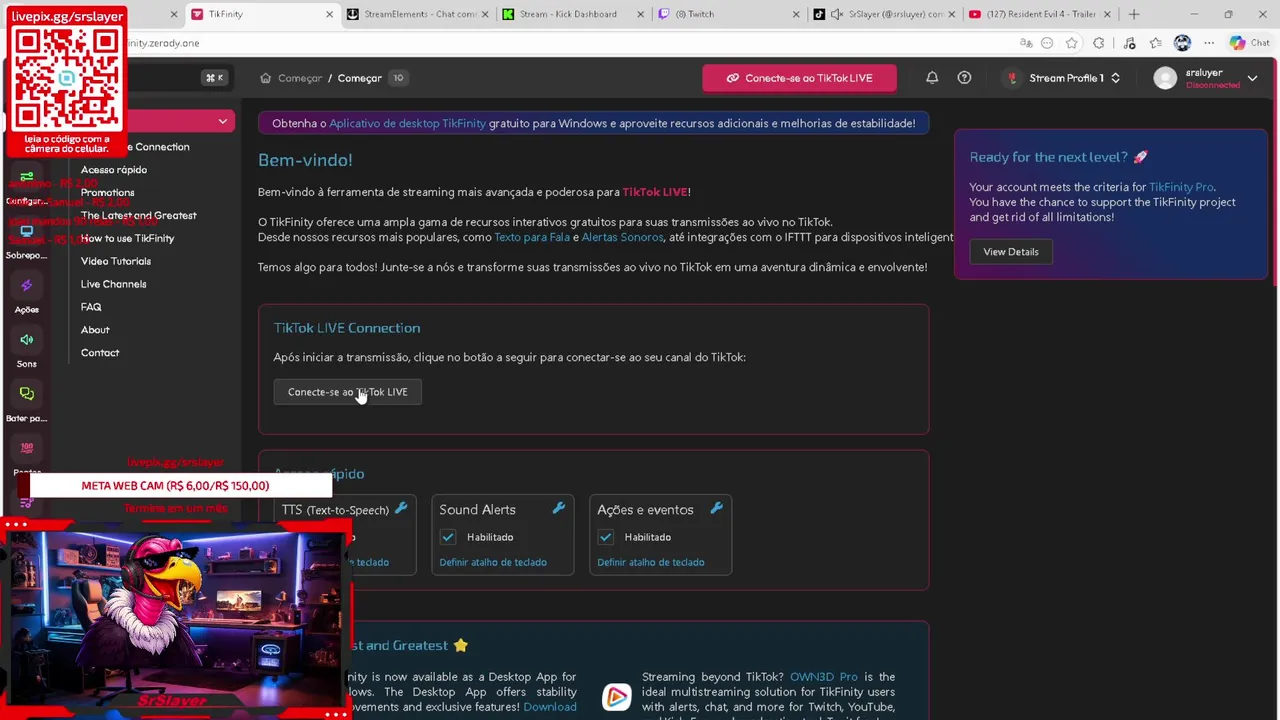Viewport: 1280px width, 720px height.
Task: Click pink Conecte-se ao TikTok LIVE header button
Action: point(799,78)
